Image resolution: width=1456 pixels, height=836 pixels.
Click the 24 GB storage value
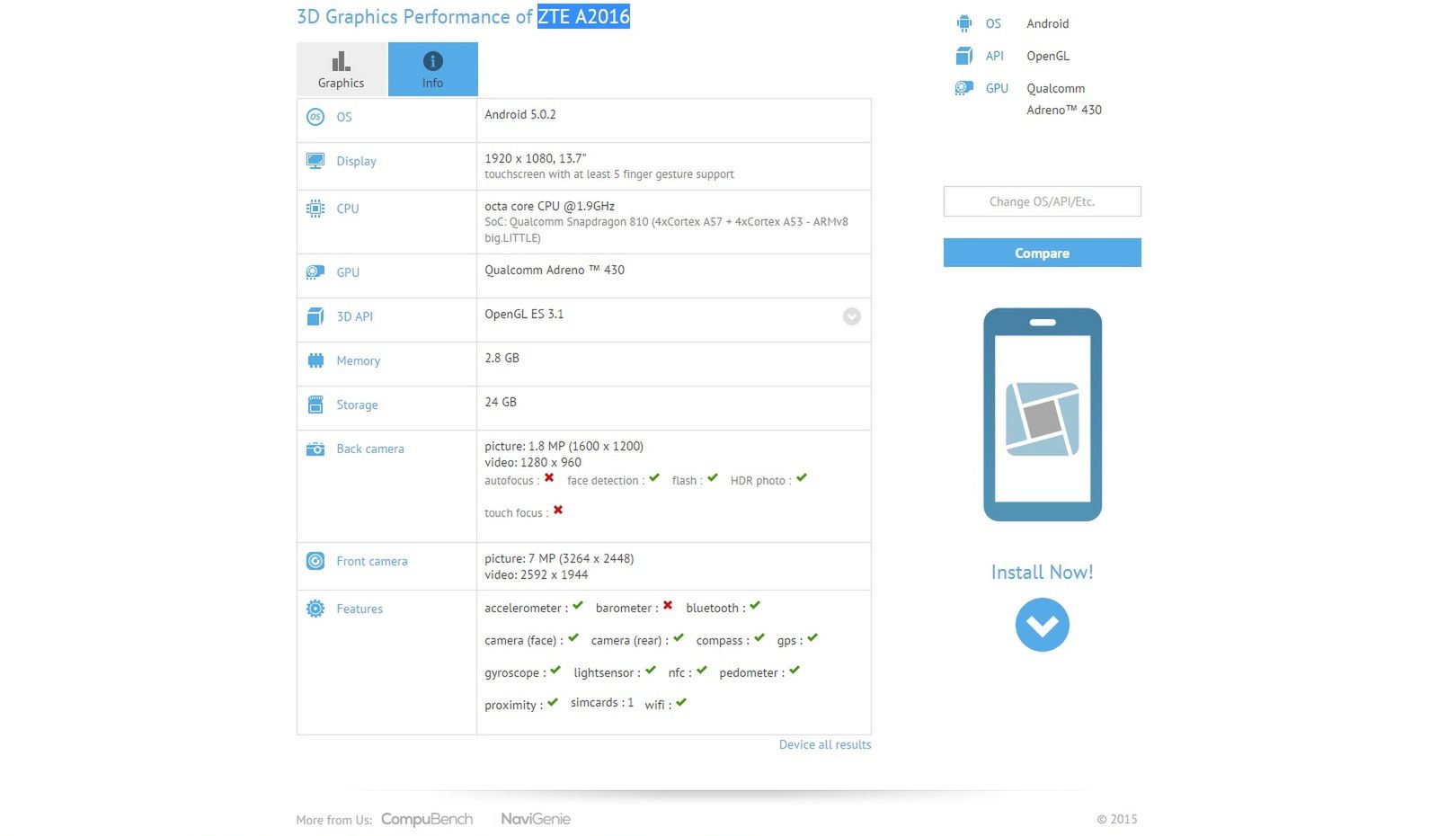501,402
